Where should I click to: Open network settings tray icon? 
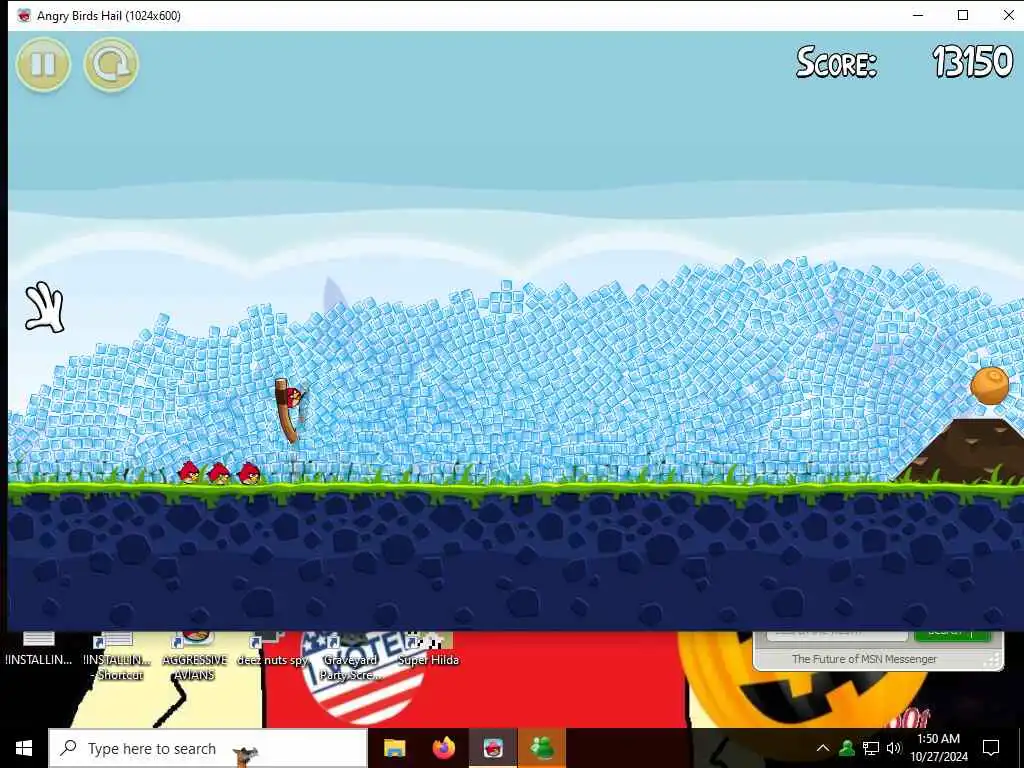871,748
